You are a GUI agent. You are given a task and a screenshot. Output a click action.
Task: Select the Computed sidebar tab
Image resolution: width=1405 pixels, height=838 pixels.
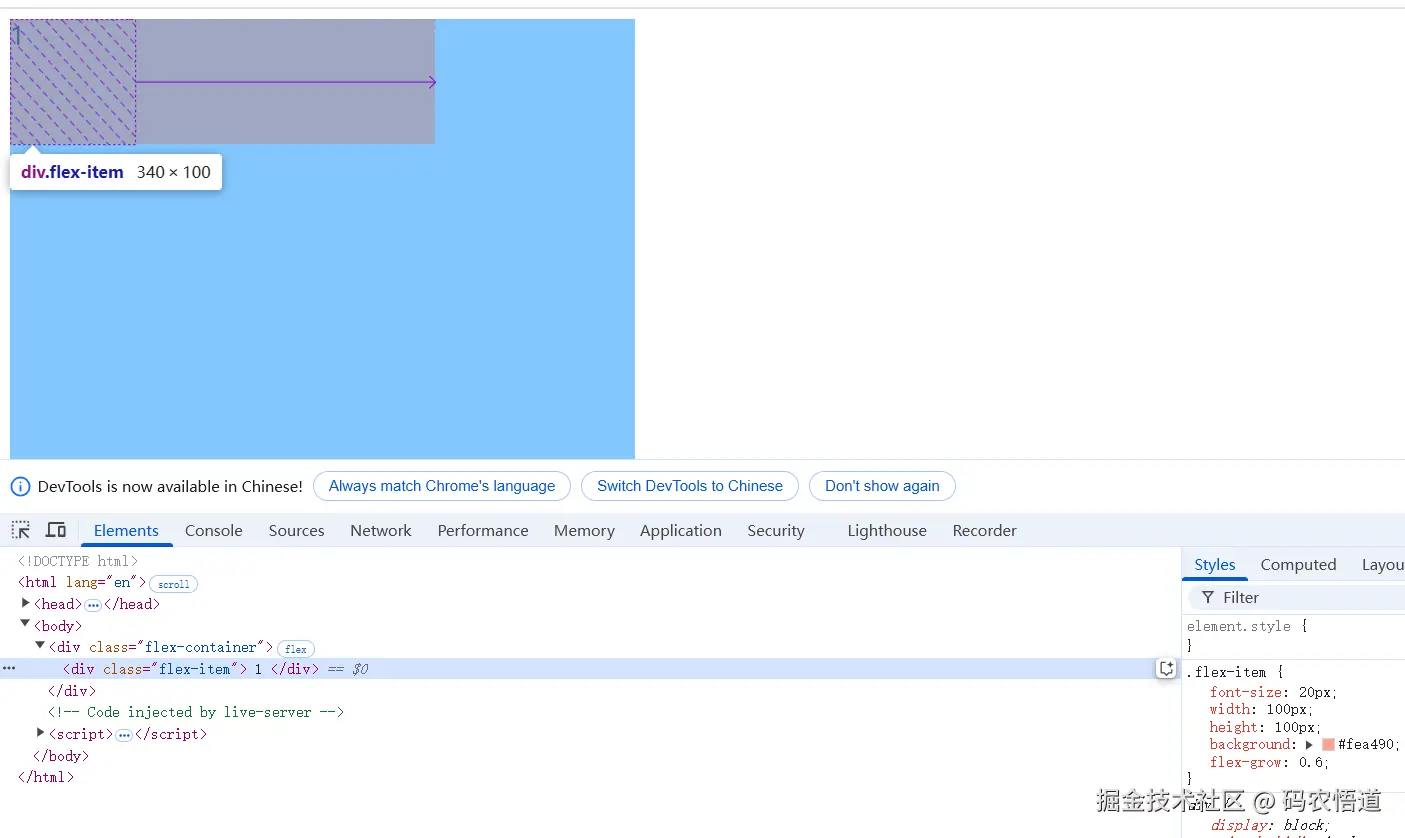click(1298, 565)
